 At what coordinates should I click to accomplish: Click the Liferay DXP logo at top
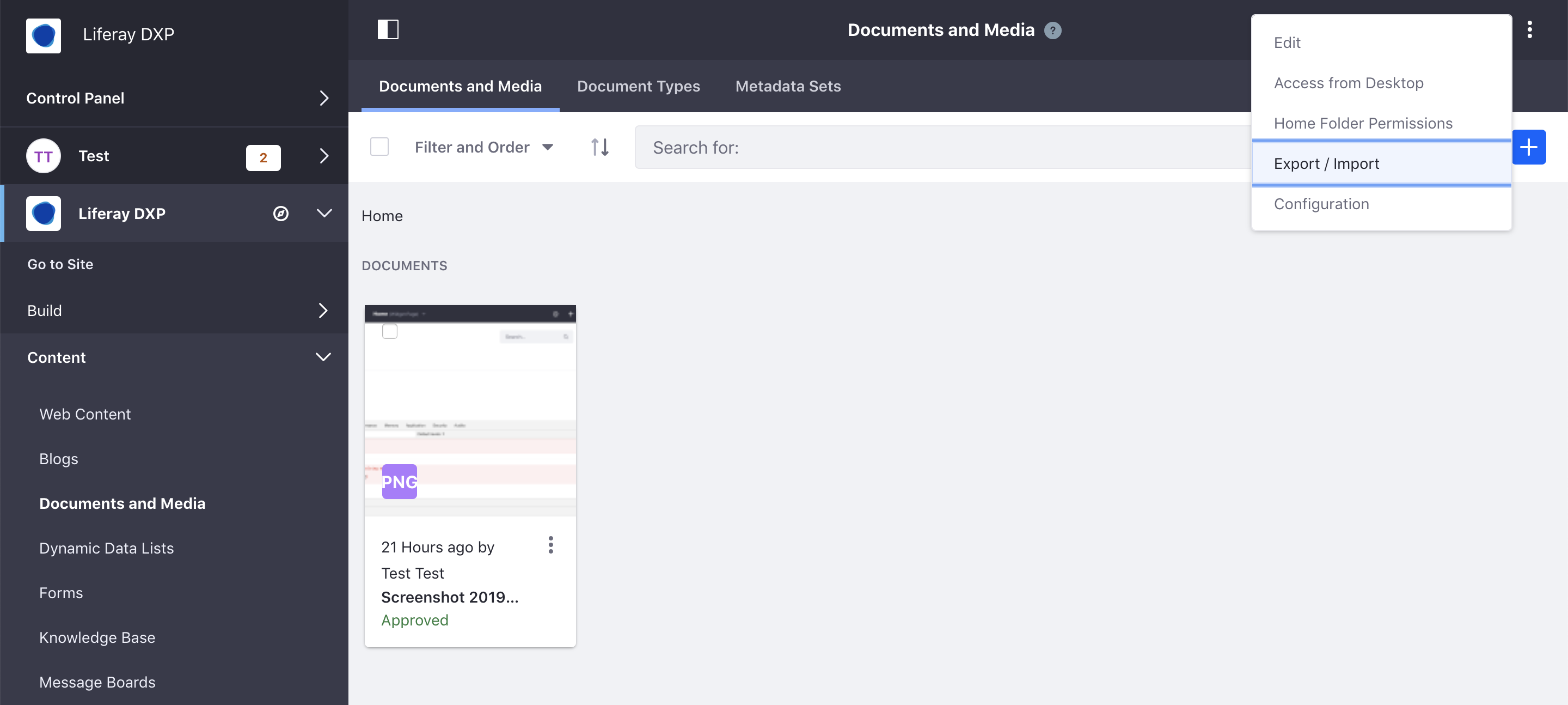[x=43, y=35]
